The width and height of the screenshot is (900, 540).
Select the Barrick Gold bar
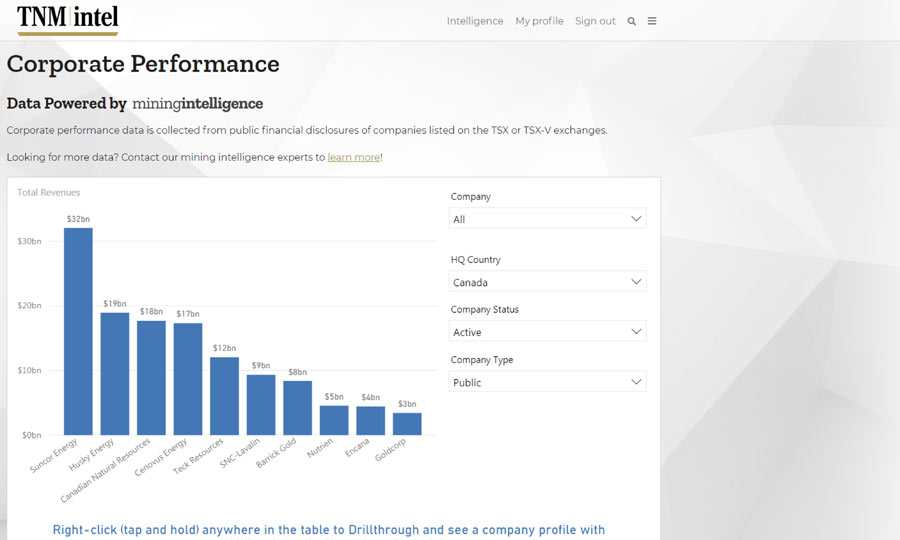pos(297,408)
